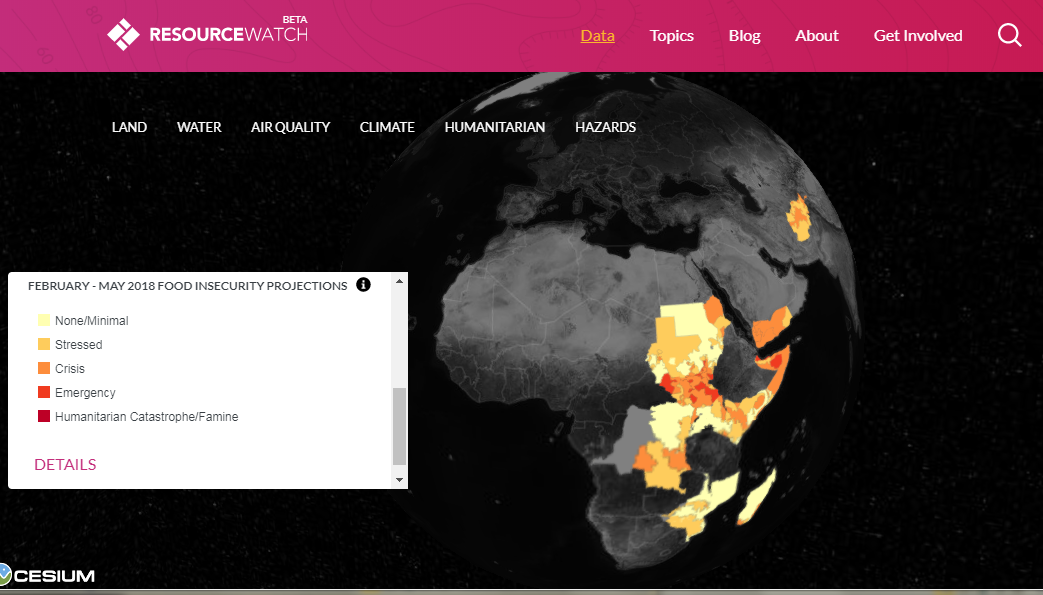The height and width of the screenshot is (595, 1043).
Task: Click the Resource Watch logo
Action: [207, 34]
